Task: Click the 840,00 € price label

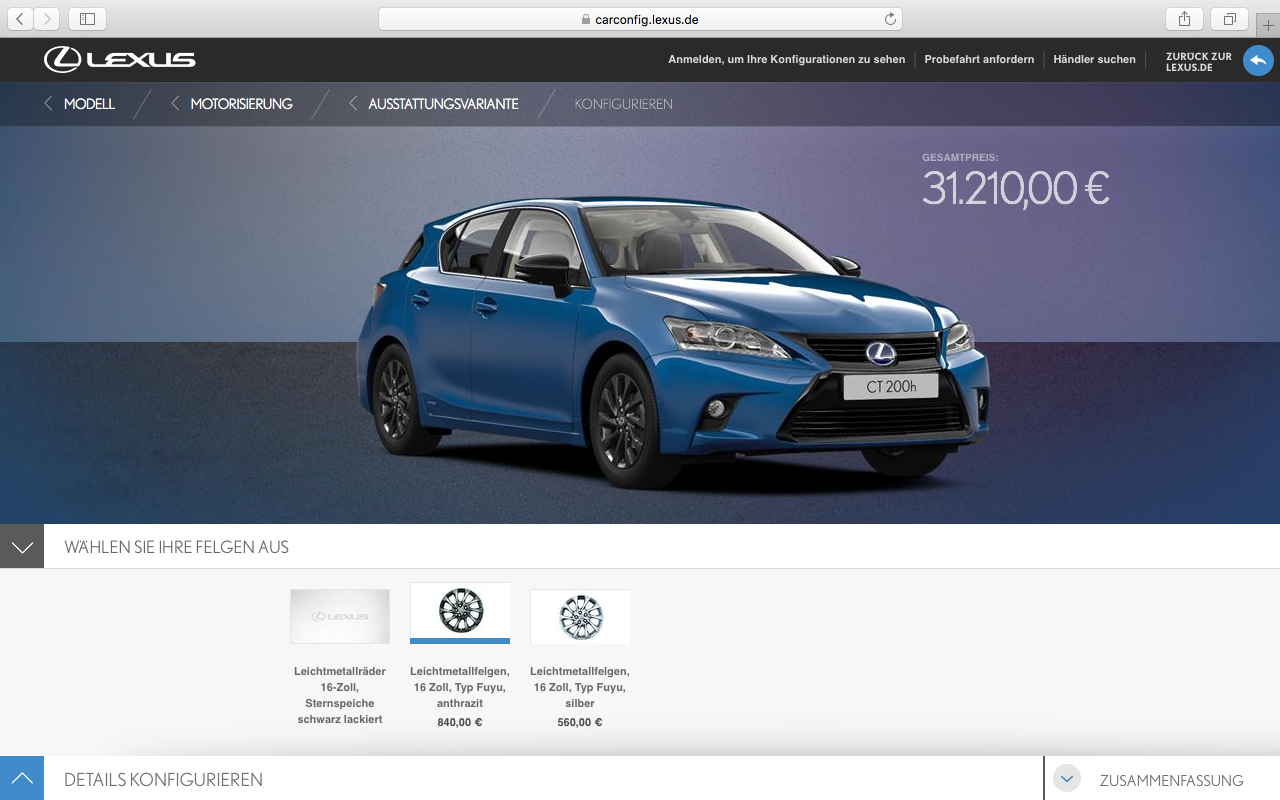Action: point(460,722)
